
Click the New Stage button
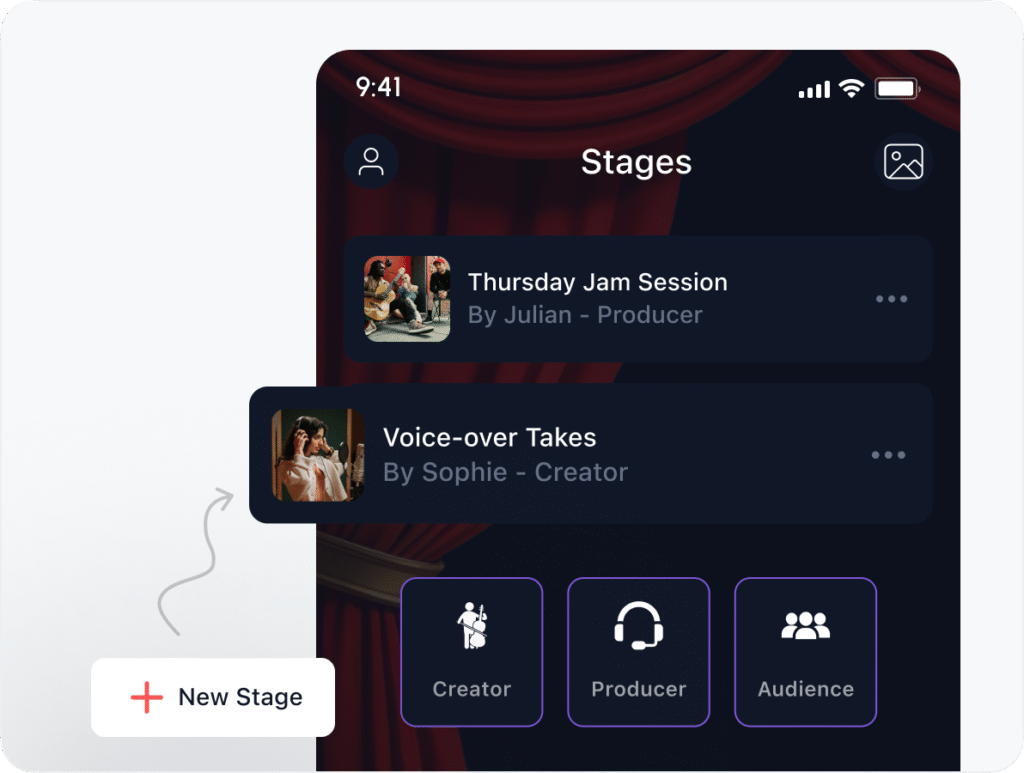click(213, 697)
